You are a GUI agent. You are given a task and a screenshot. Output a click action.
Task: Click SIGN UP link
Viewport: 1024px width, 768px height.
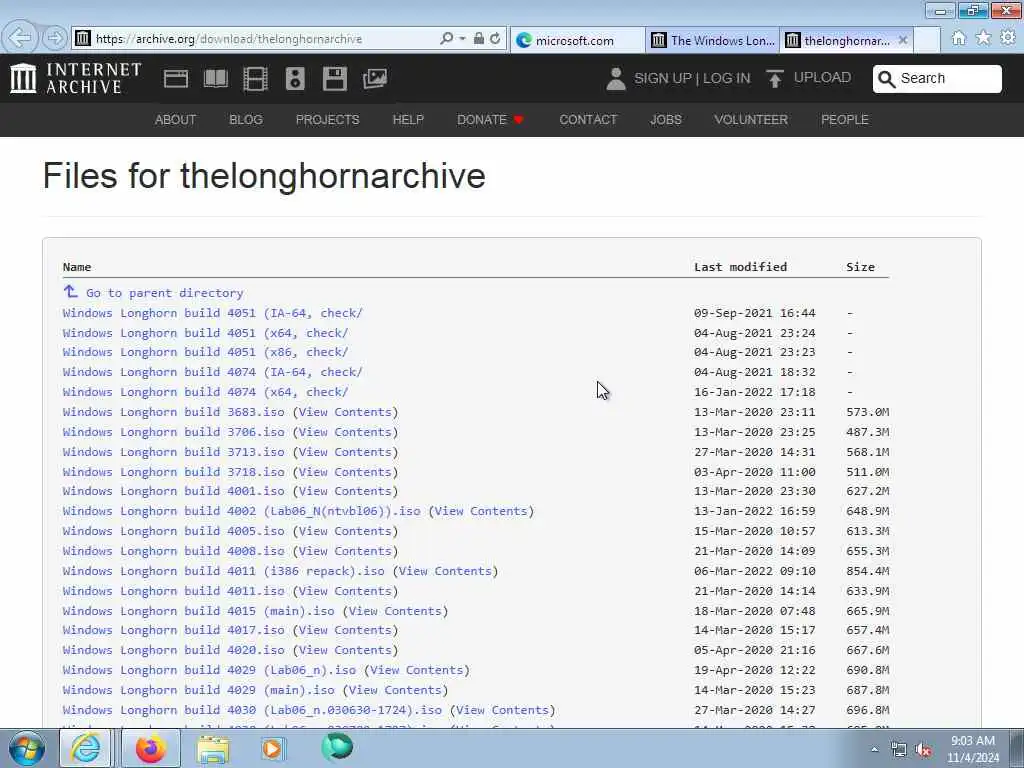[662, 78]
